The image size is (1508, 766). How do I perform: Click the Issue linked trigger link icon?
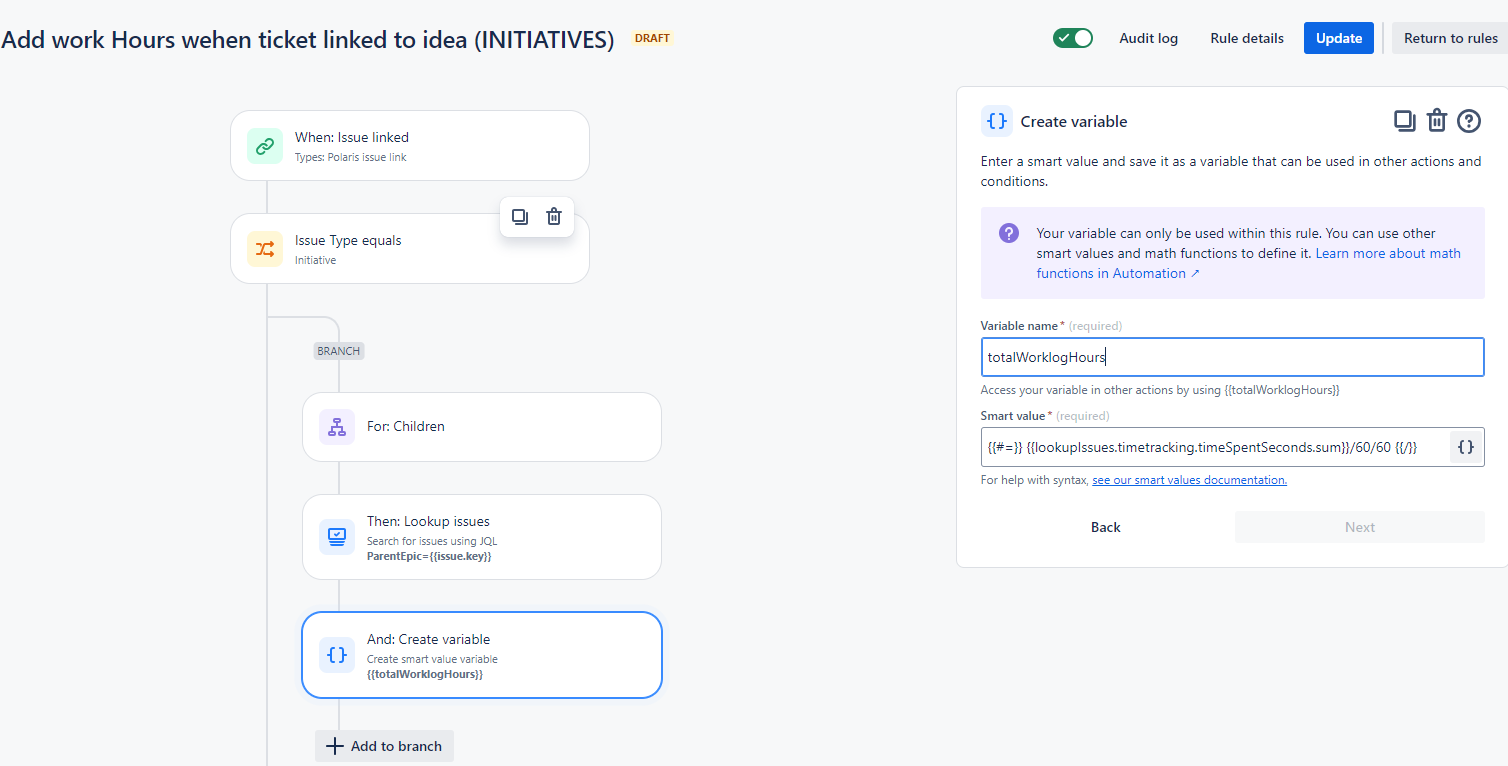[265, 146]
